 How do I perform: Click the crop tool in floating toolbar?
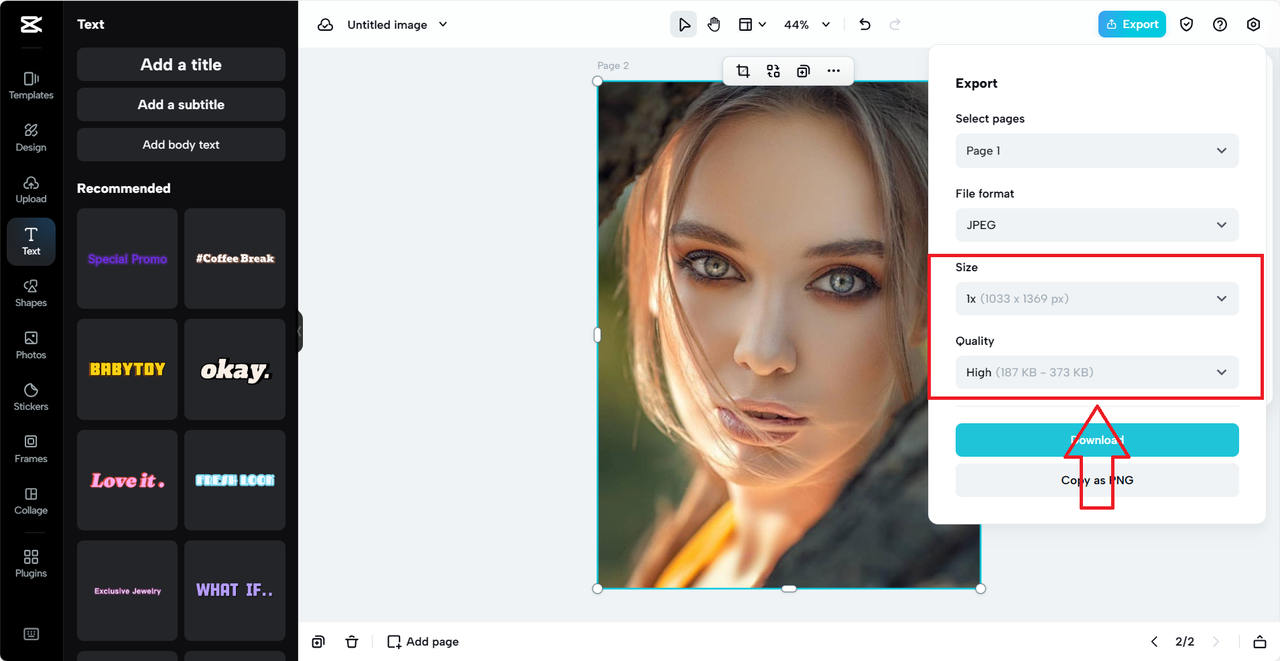click(743, 71)
